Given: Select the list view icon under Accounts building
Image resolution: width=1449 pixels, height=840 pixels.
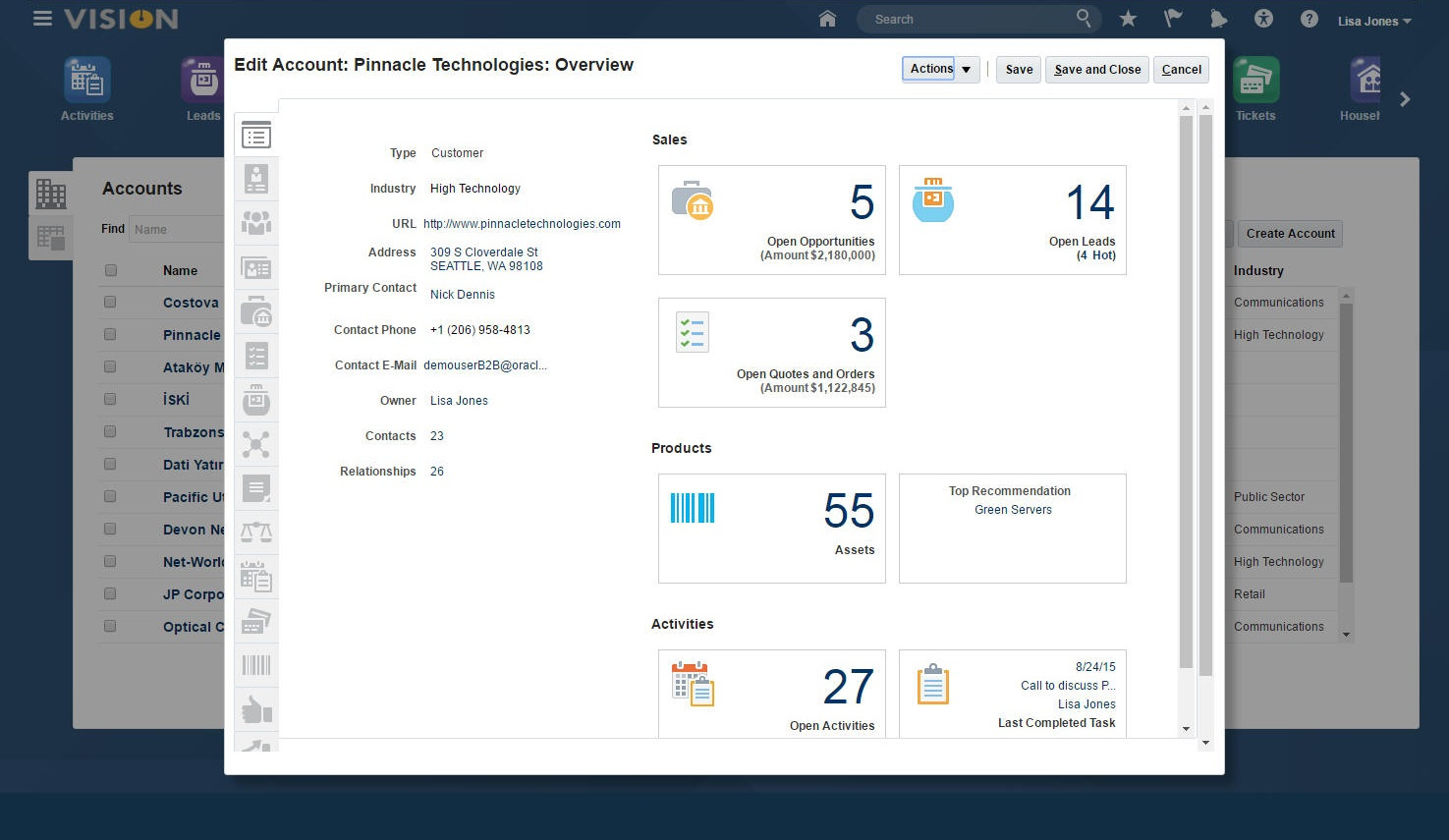Looking at the screenshot, I should pos(50,237).
